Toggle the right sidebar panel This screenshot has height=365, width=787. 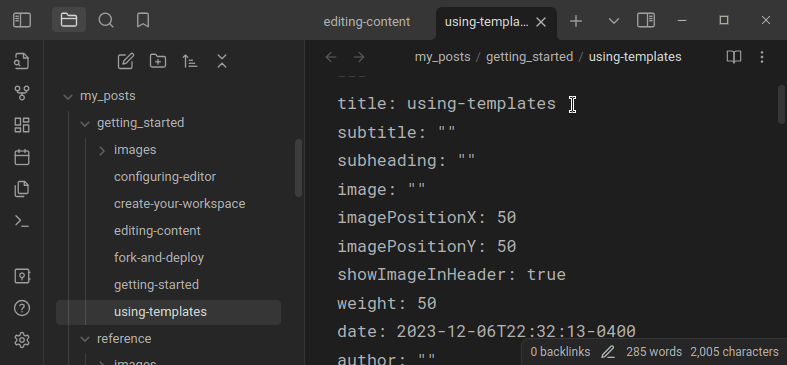[x=646, y=21]
